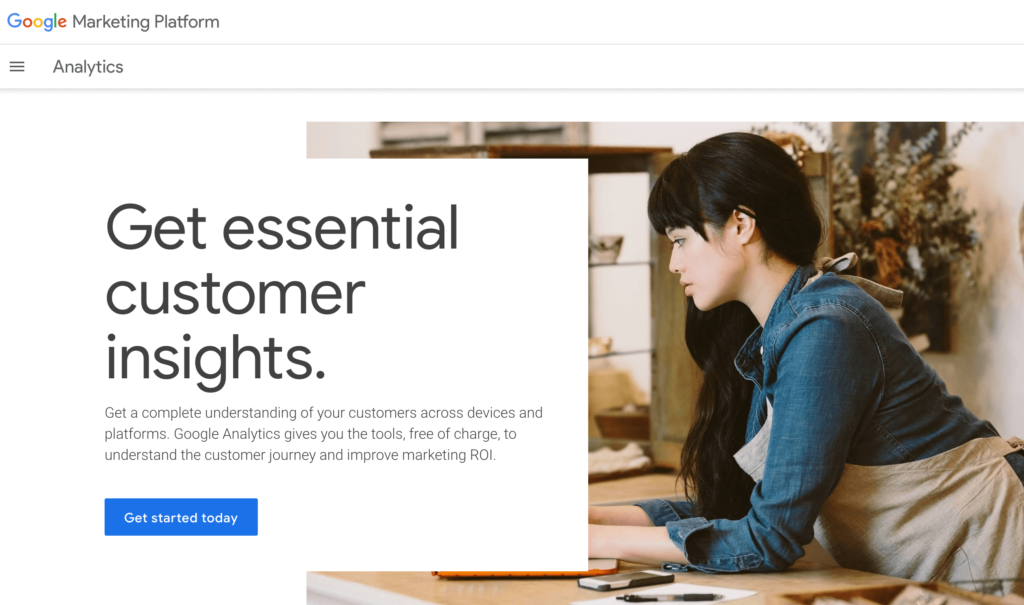Image resolution: width=1024 pixels, height=605 pixels.
Task: Click the word 'insights.' in headline
Action: pos(215,359)
